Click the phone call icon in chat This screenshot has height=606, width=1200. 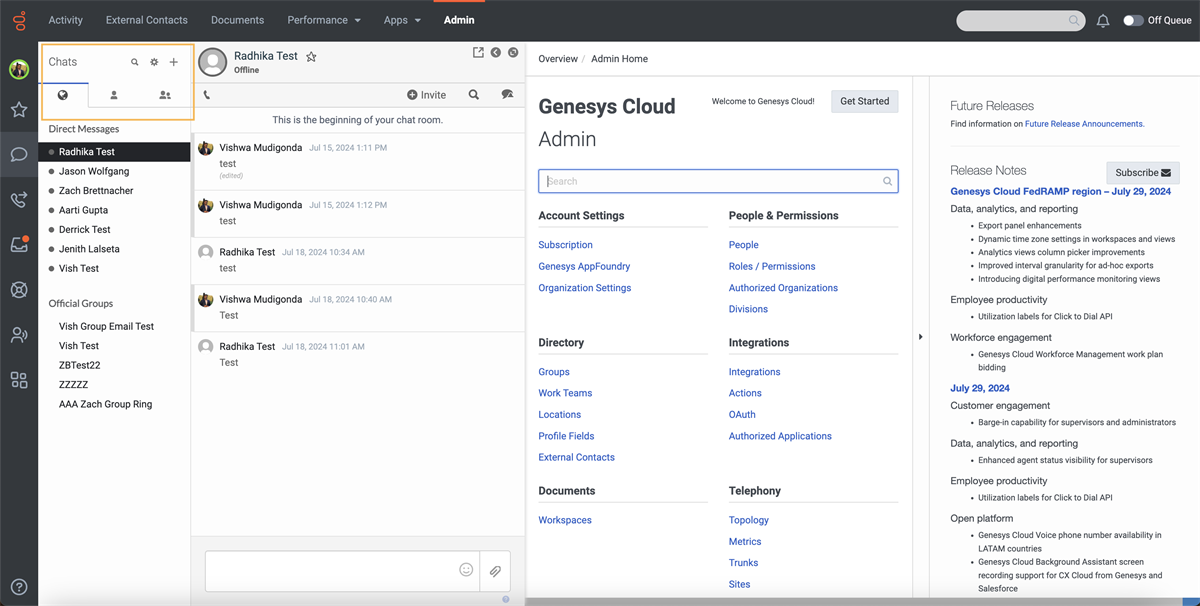[207, 95]
